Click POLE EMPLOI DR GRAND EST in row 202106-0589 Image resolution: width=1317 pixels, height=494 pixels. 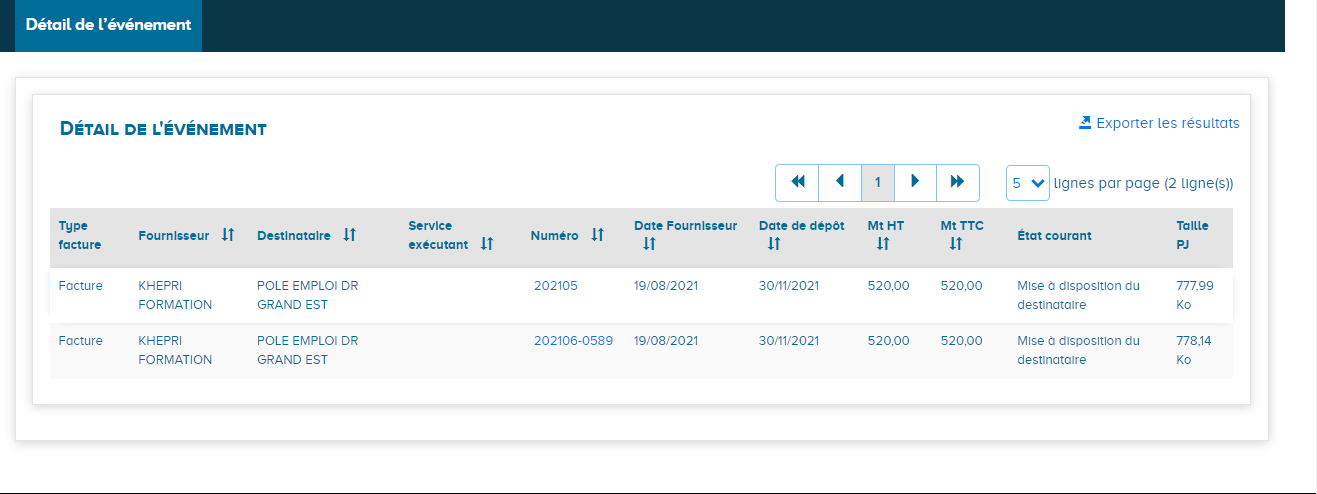pos(308,350)
